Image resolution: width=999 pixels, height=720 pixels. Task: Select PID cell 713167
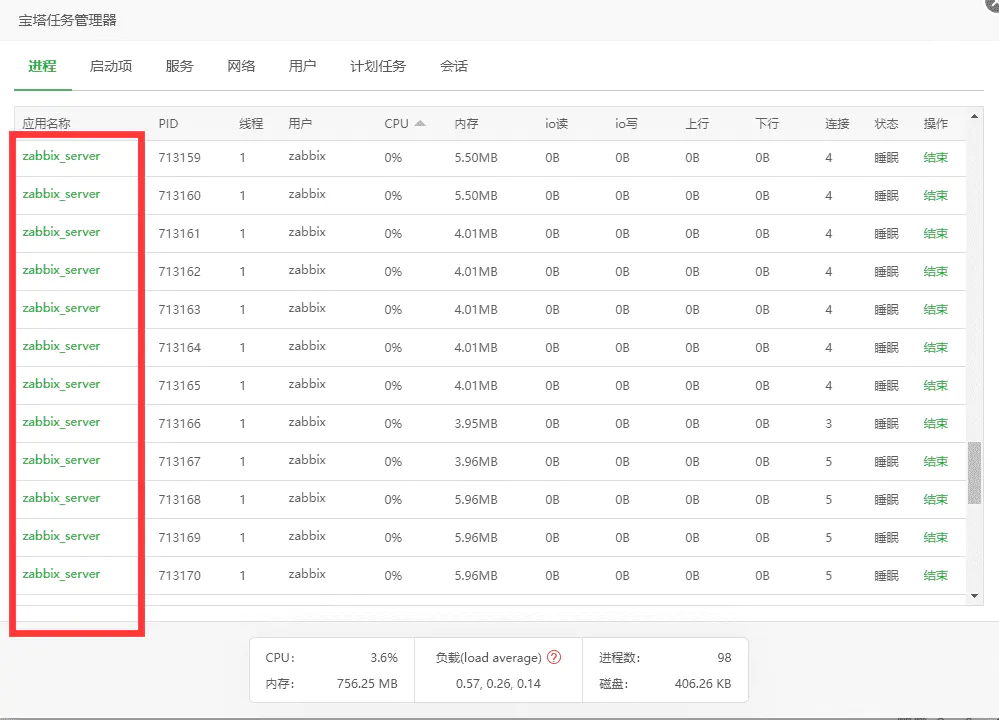coord(180,462)
